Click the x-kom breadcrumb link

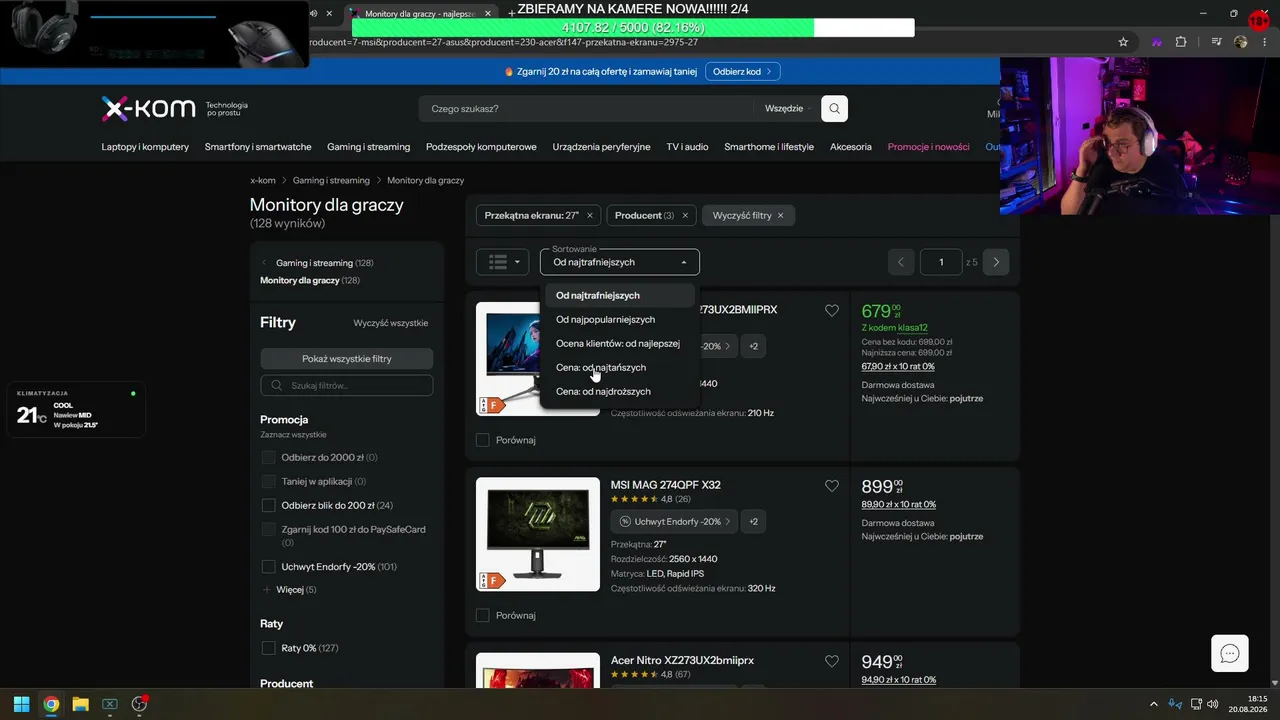click(x=263, y=180)
